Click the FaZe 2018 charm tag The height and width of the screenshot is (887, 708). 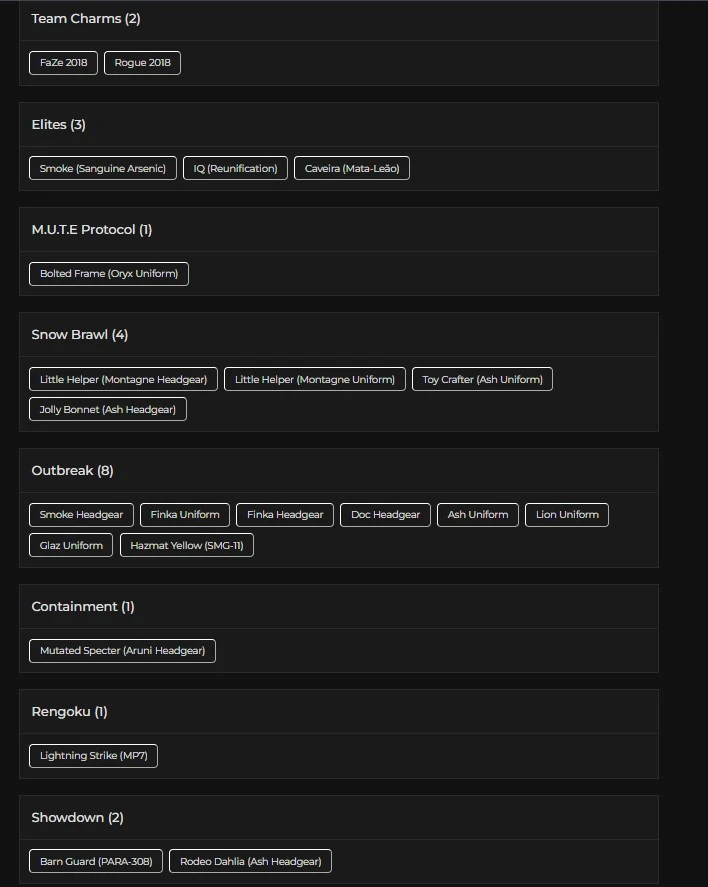(64, 62)
